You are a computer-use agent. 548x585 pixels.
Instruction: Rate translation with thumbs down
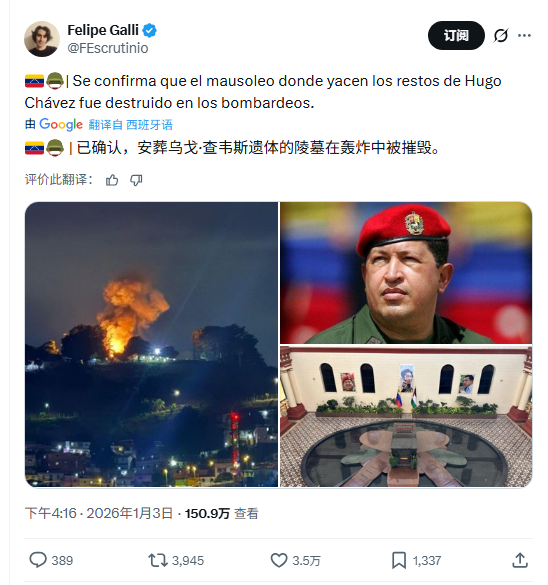tap(136, 180)
